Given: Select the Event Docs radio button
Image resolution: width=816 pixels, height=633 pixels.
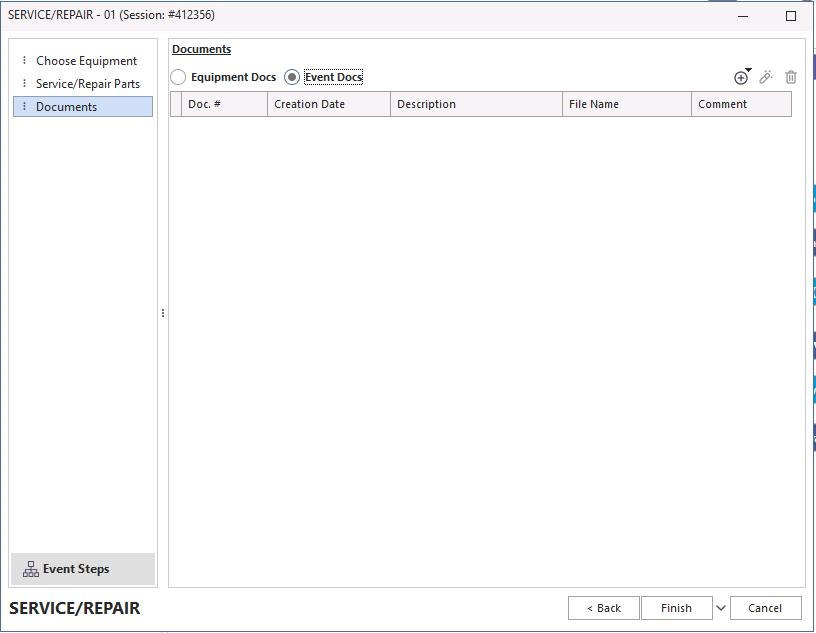Looking at the screenshot, I should click(292, 77).
